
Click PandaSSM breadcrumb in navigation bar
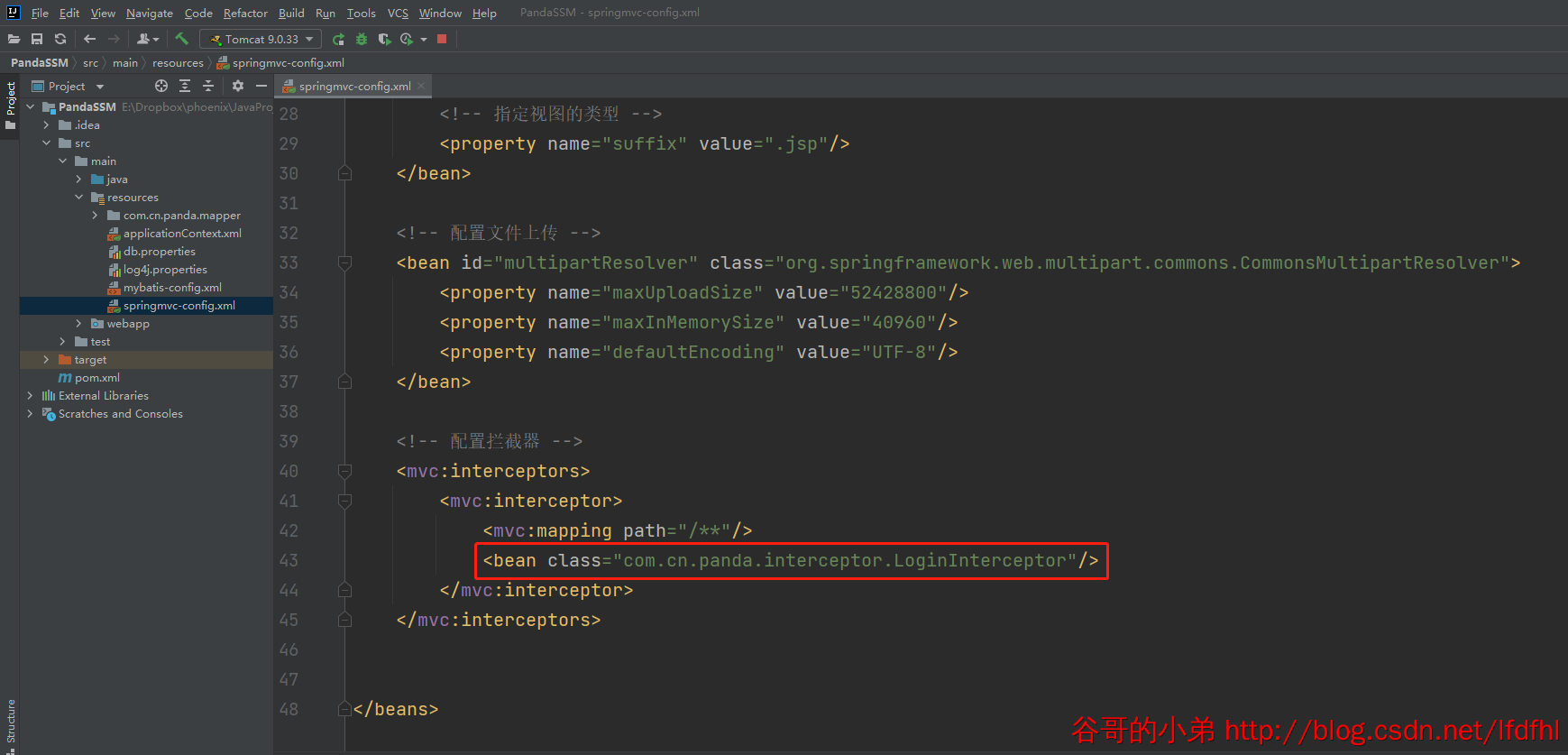40,63
